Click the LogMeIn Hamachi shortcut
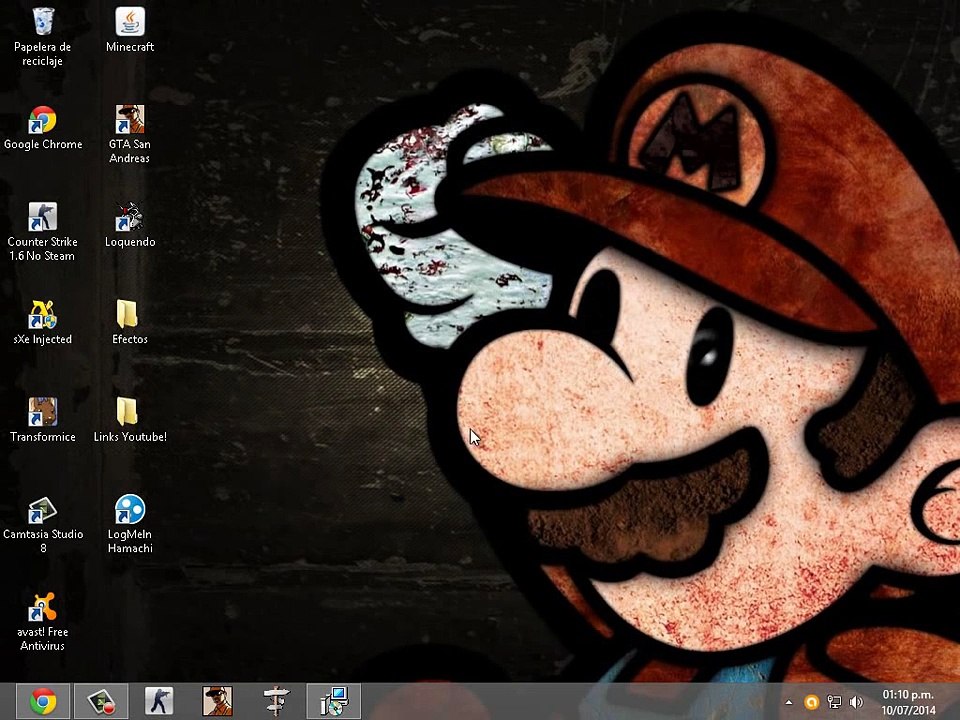 130,524
